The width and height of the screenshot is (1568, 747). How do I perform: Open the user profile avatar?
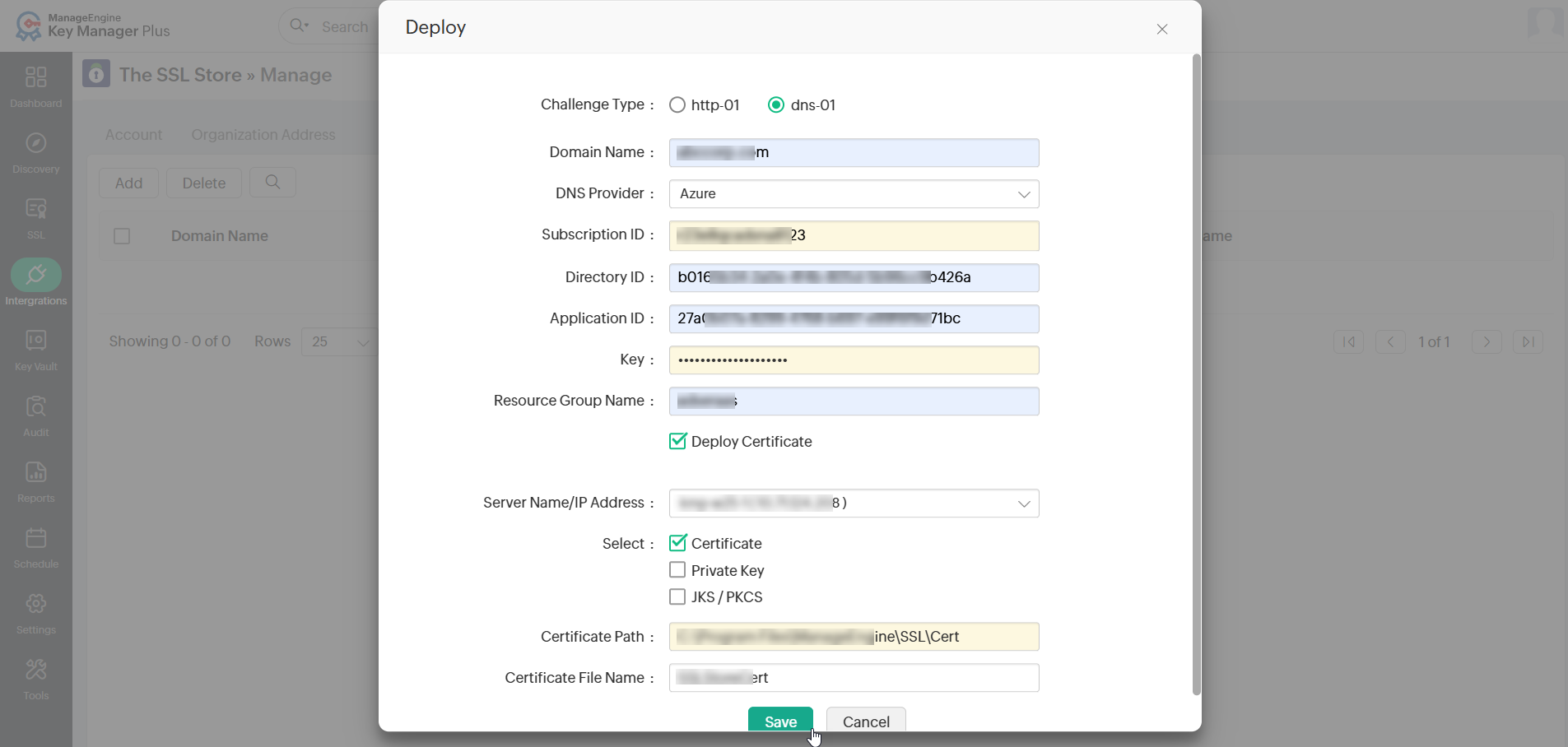coord(1545,21)
